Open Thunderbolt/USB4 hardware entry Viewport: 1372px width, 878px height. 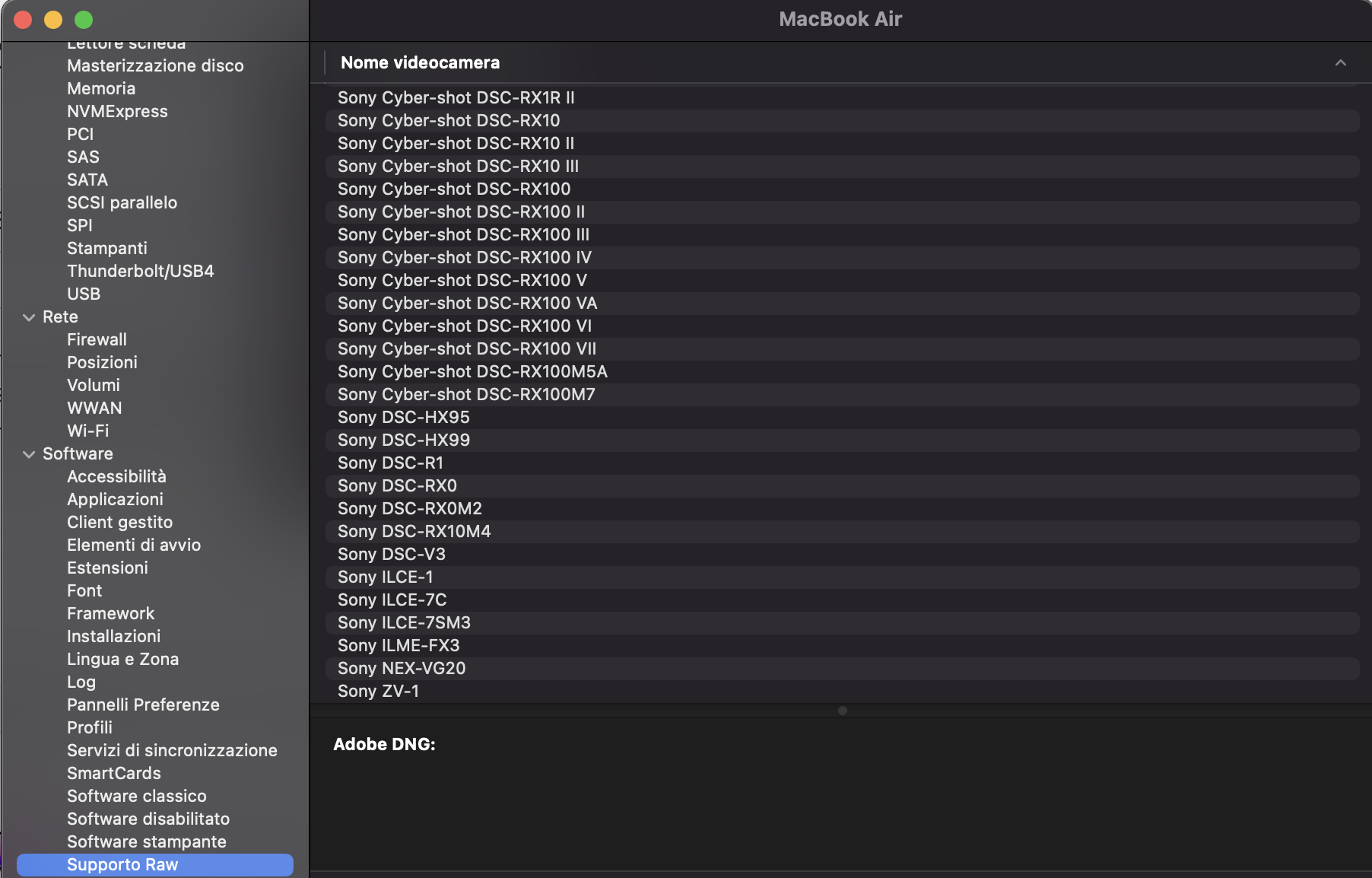pos(141,272)
